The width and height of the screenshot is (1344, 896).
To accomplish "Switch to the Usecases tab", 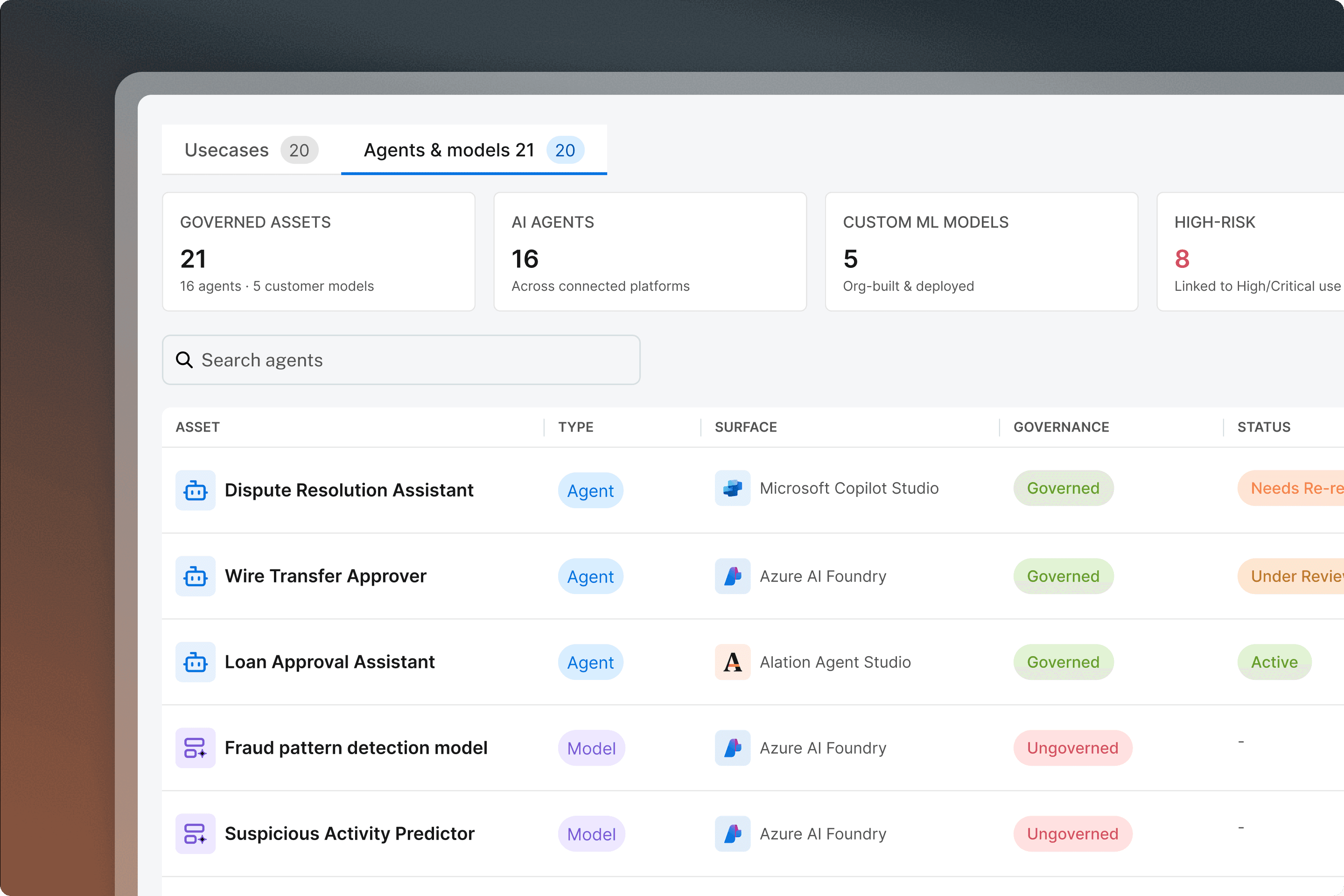I will 252,150.
